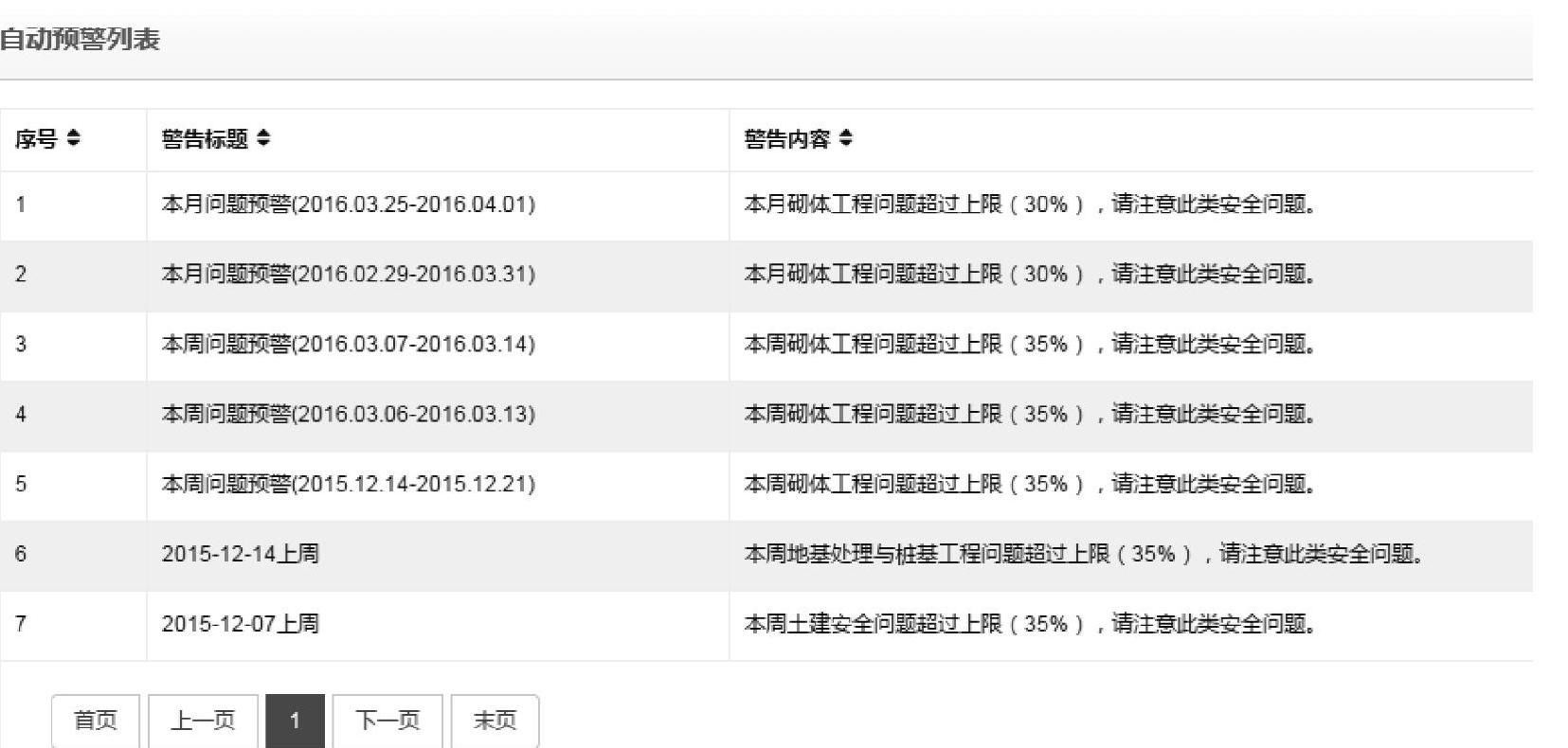1568x748 pixels.
Task: Click the 土建安全问题 warning content
Action: [1029, 624]
